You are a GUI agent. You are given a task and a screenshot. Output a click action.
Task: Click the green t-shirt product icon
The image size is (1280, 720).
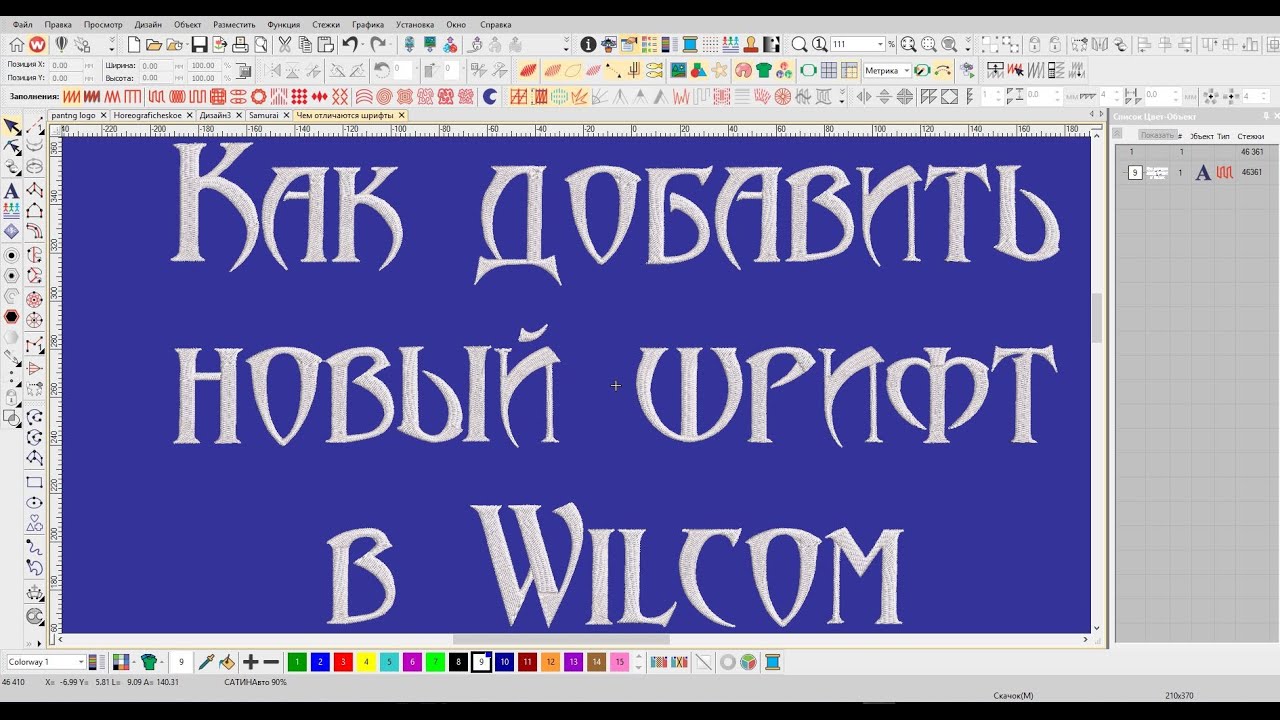[764, 70]
